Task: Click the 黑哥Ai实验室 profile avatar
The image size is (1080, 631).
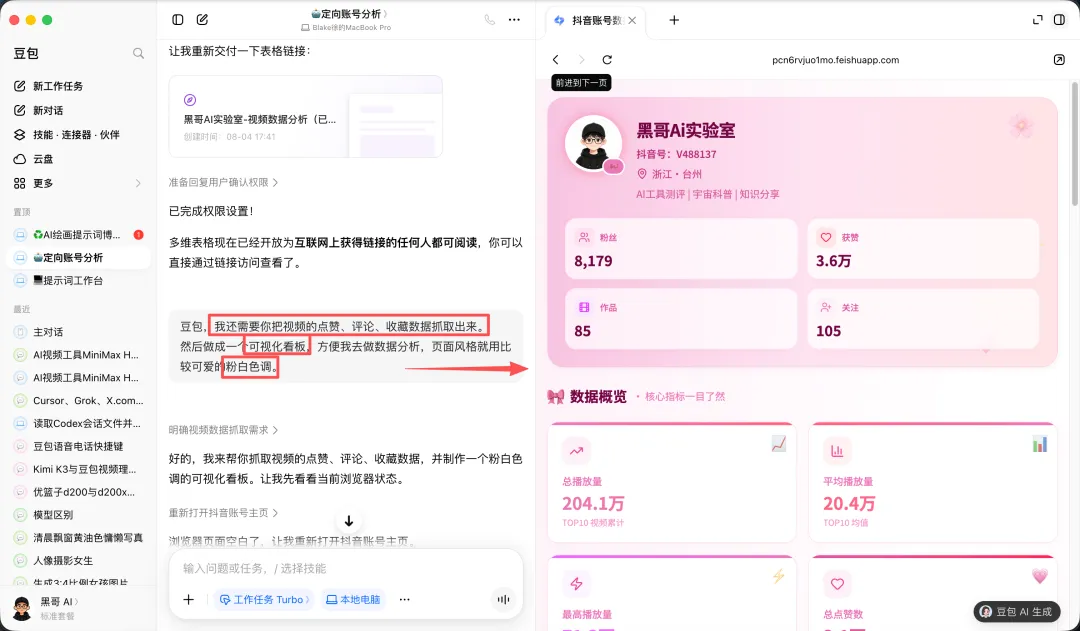Action: (x=593, y=143)
